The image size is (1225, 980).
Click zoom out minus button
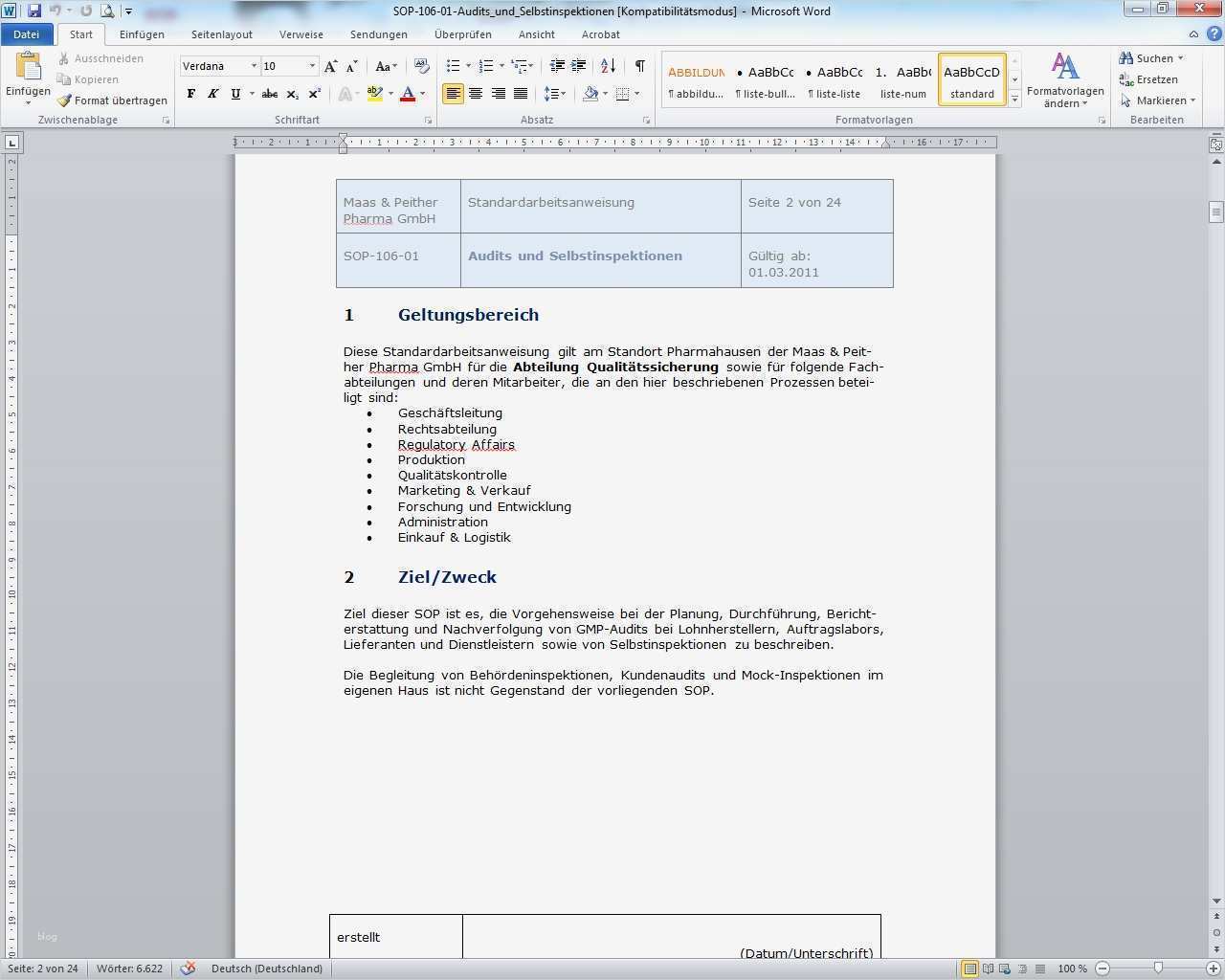click(x=1102, y=969)
